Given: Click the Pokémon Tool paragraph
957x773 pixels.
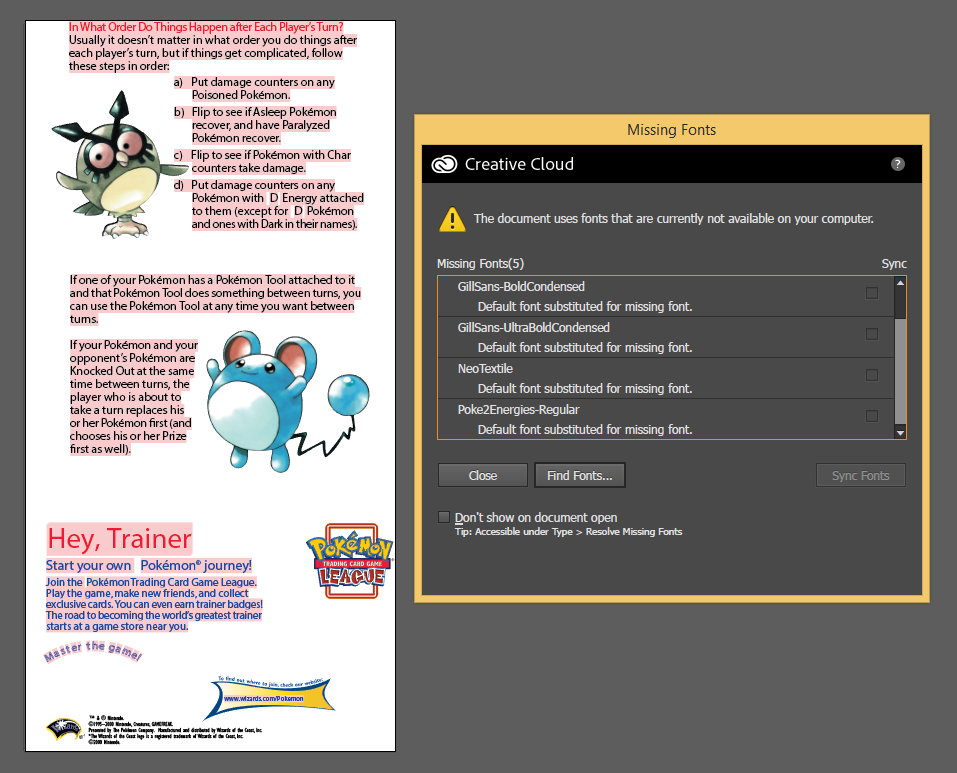Looking at the screenshot, I should pos(215,300).
